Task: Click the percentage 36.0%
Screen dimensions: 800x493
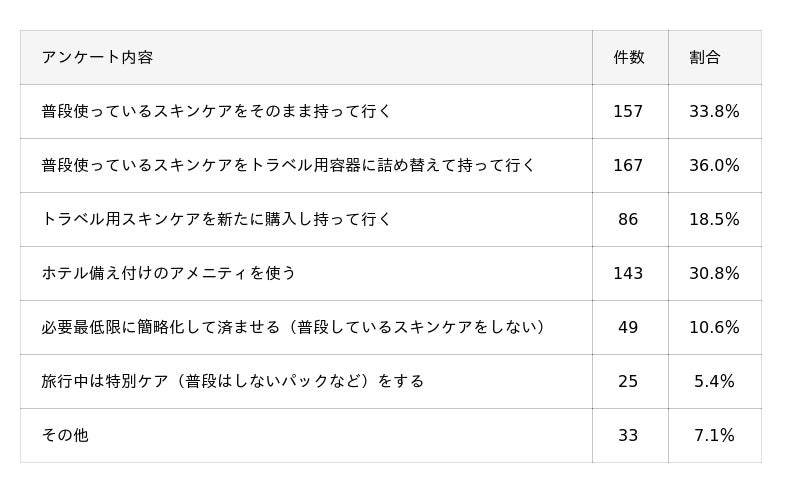Action: 714,166
